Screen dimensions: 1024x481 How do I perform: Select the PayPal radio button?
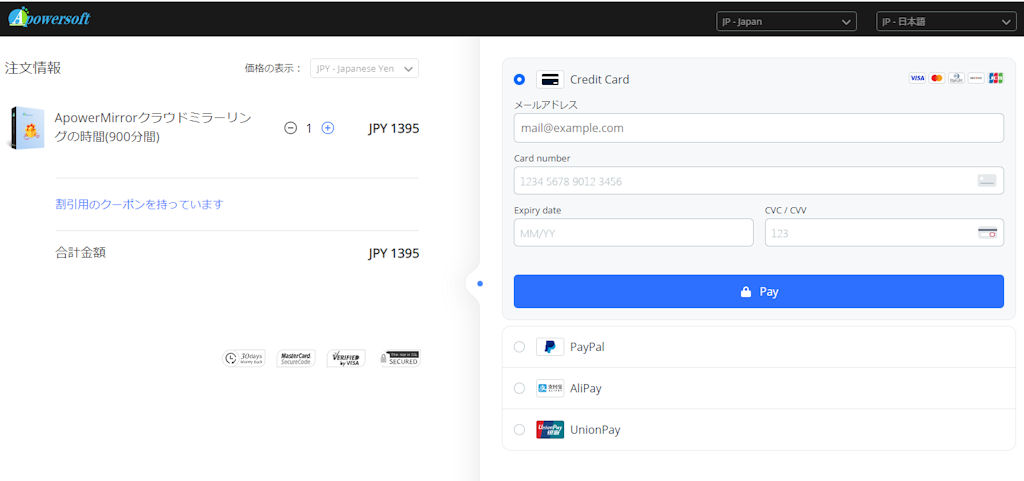[x=519, y=347]
